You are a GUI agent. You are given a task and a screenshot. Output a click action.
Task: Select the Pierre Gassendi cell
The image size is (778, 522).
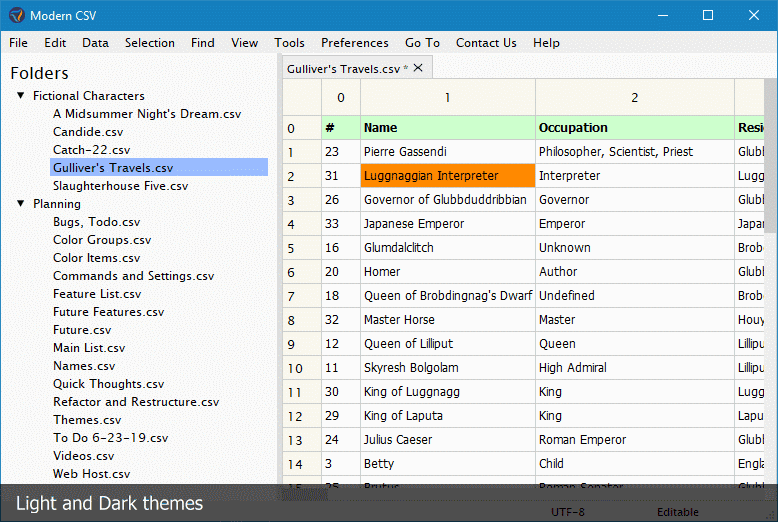point(448,151)
